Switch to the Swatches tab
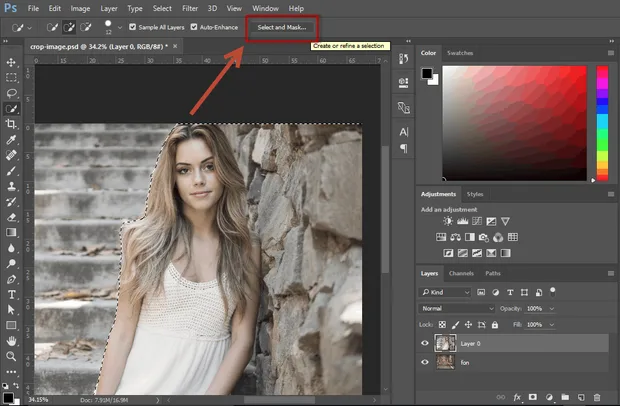 460,53
